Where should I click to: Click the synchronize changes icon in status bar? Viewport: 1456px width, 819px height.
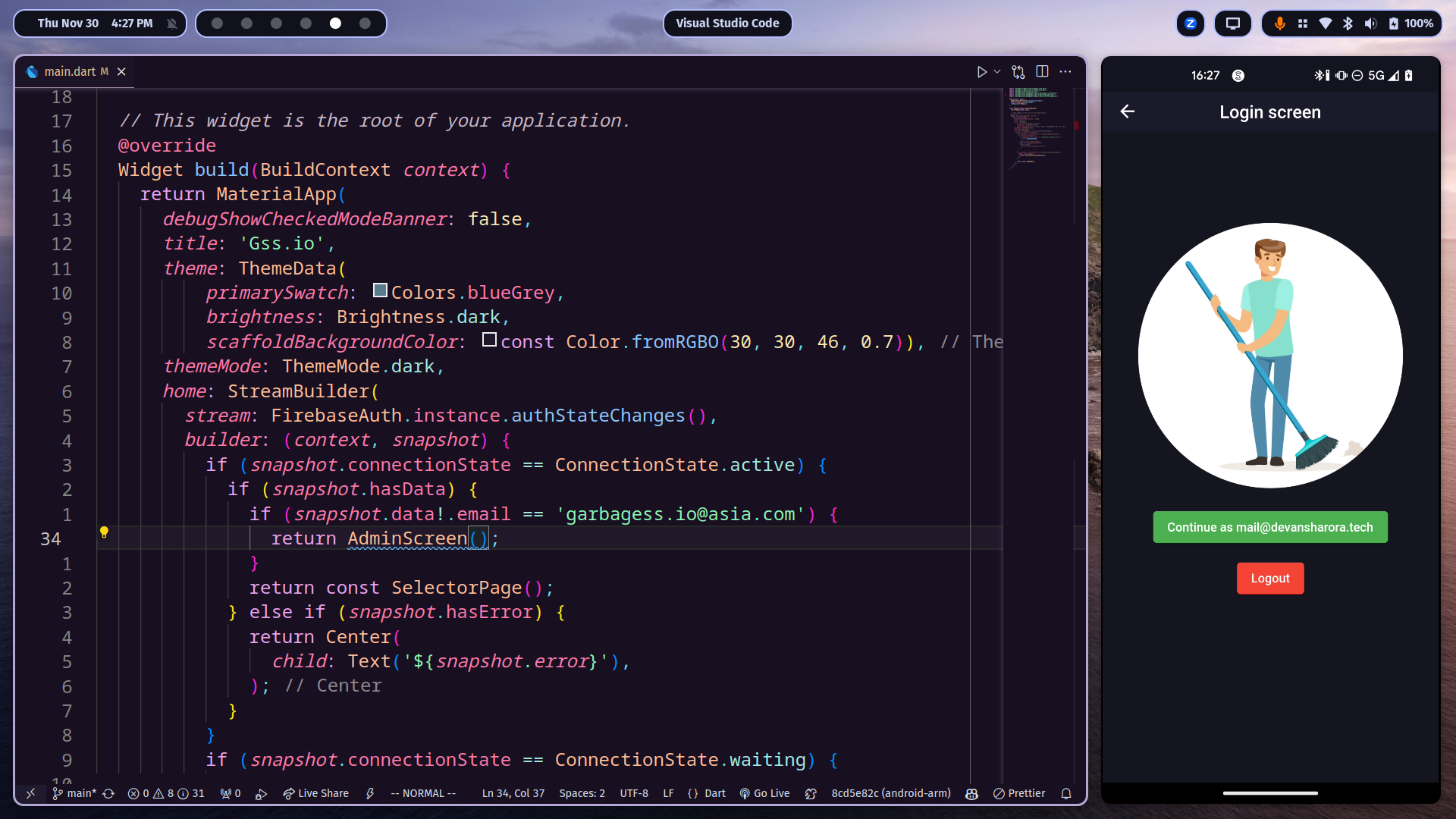coord(108,793)
